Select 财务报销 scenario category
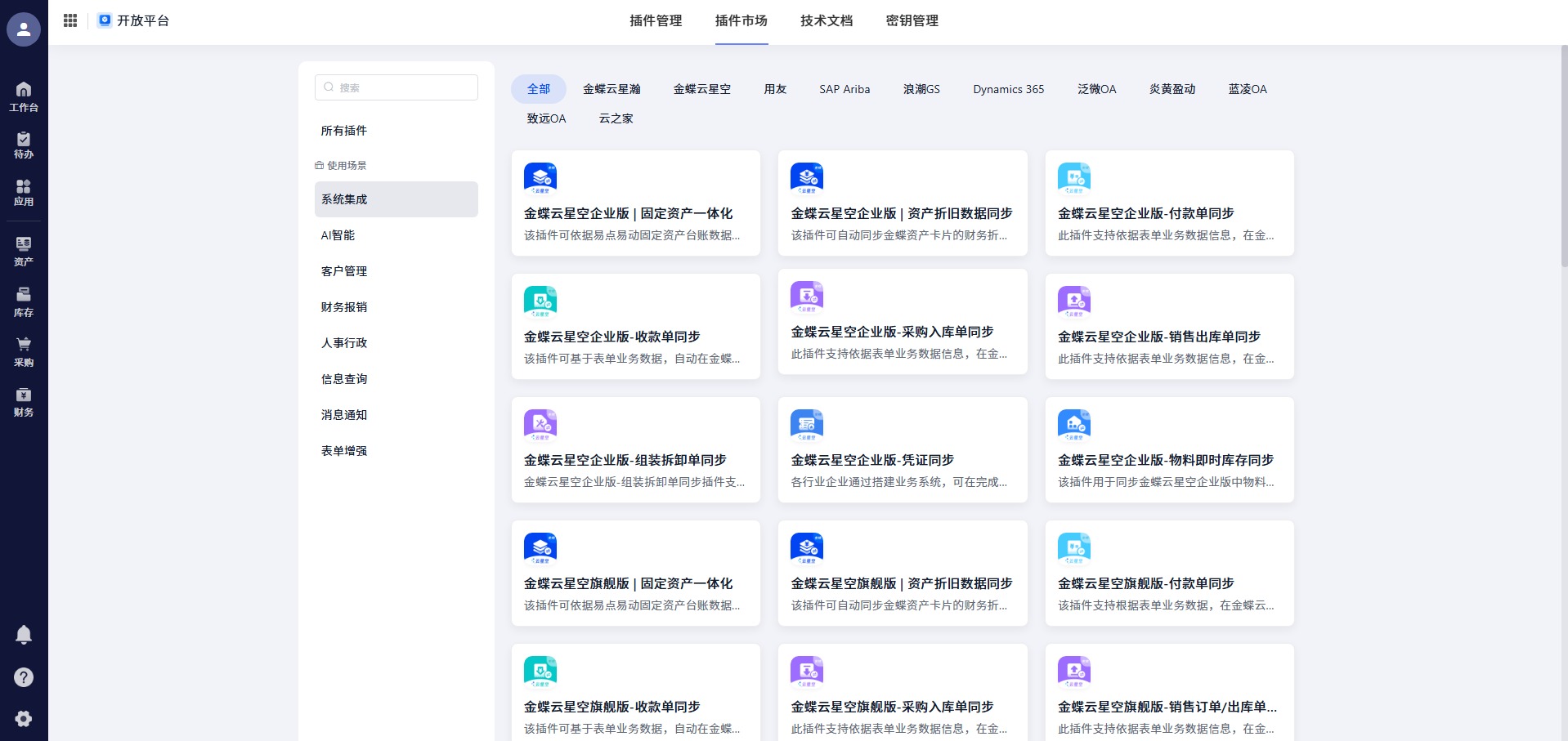 [396, 307]
